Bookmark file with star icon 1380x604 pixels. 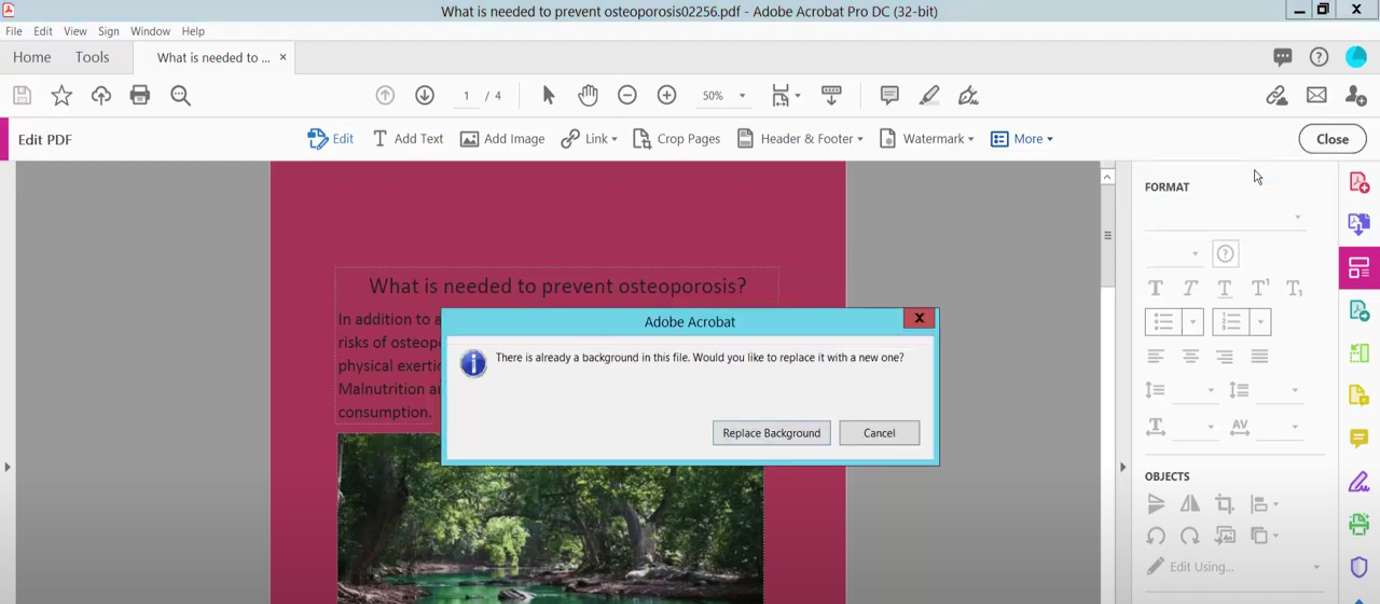click(x=62, y=95)
